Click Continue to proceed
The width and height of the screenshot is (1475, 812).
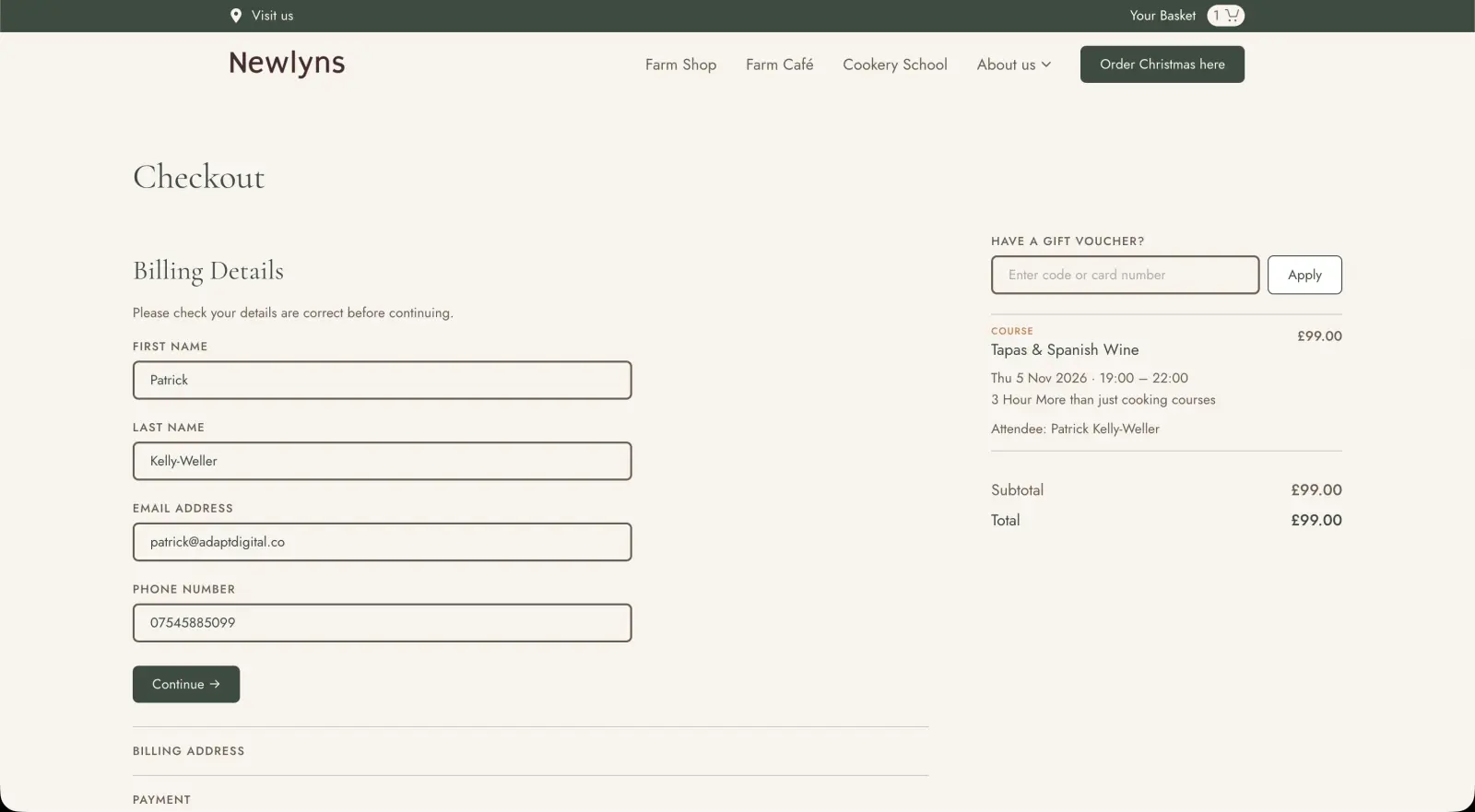coord(186,684)
